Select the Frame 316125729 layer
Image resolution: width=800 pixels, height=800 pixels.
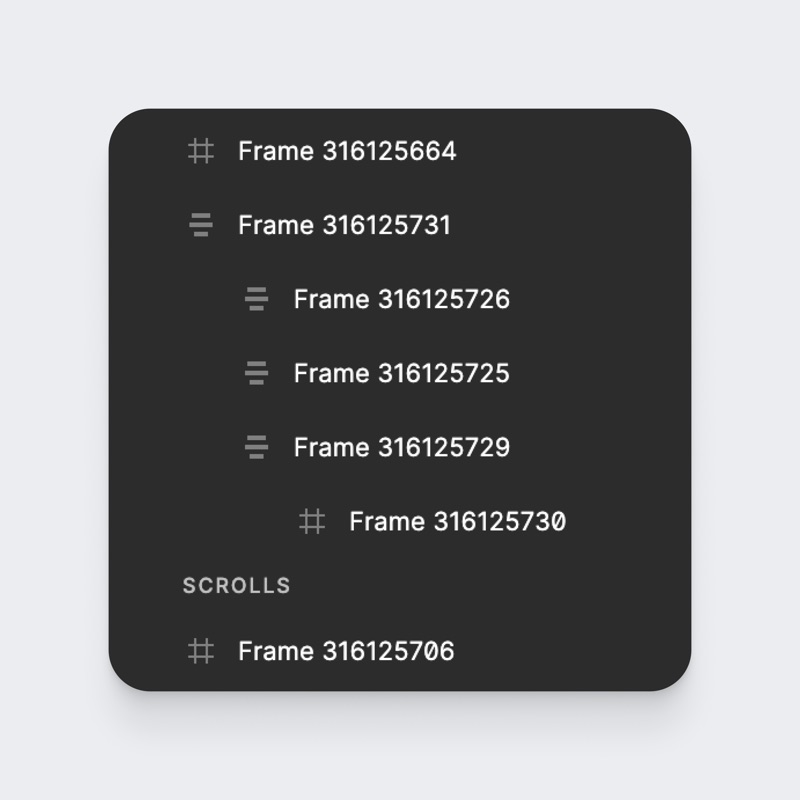point(400,447)
